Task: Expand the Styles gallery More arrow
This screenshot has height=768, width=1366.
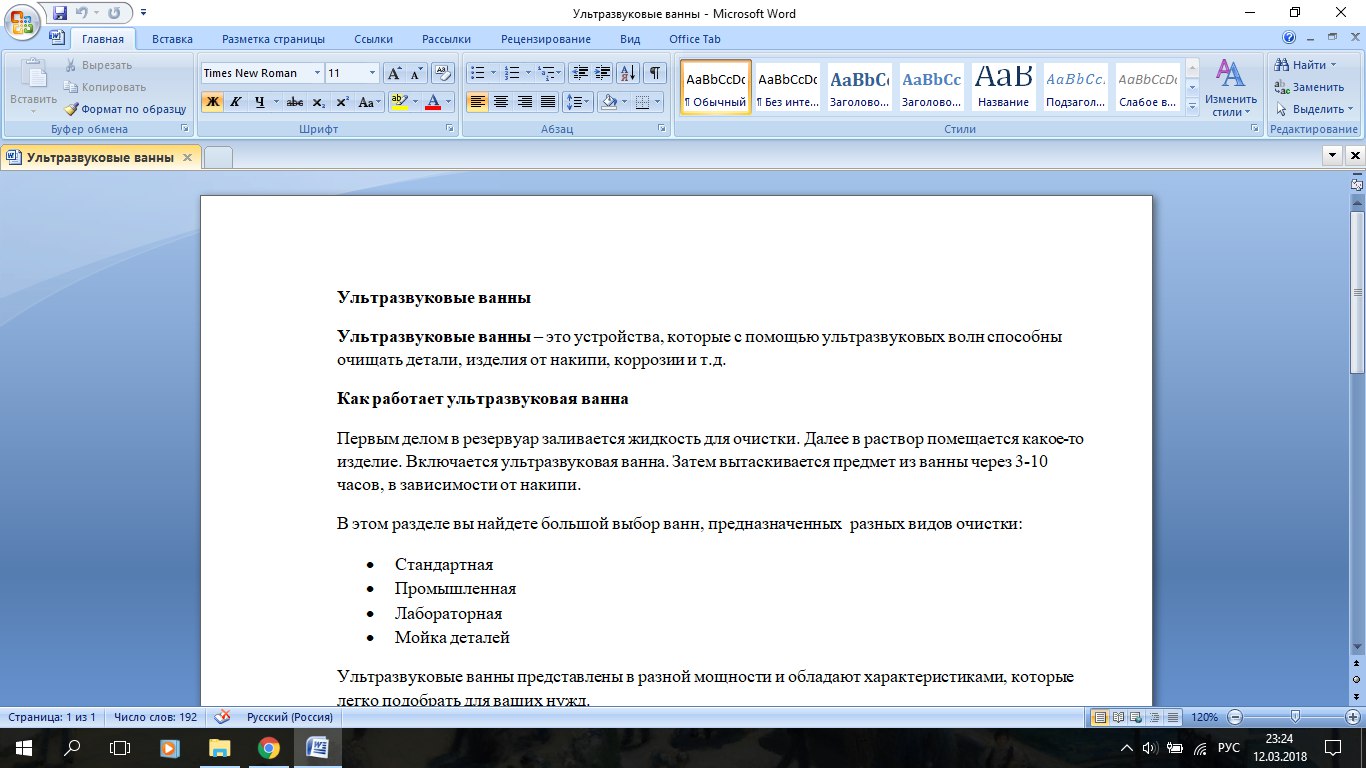Action: pos(1191,109)
